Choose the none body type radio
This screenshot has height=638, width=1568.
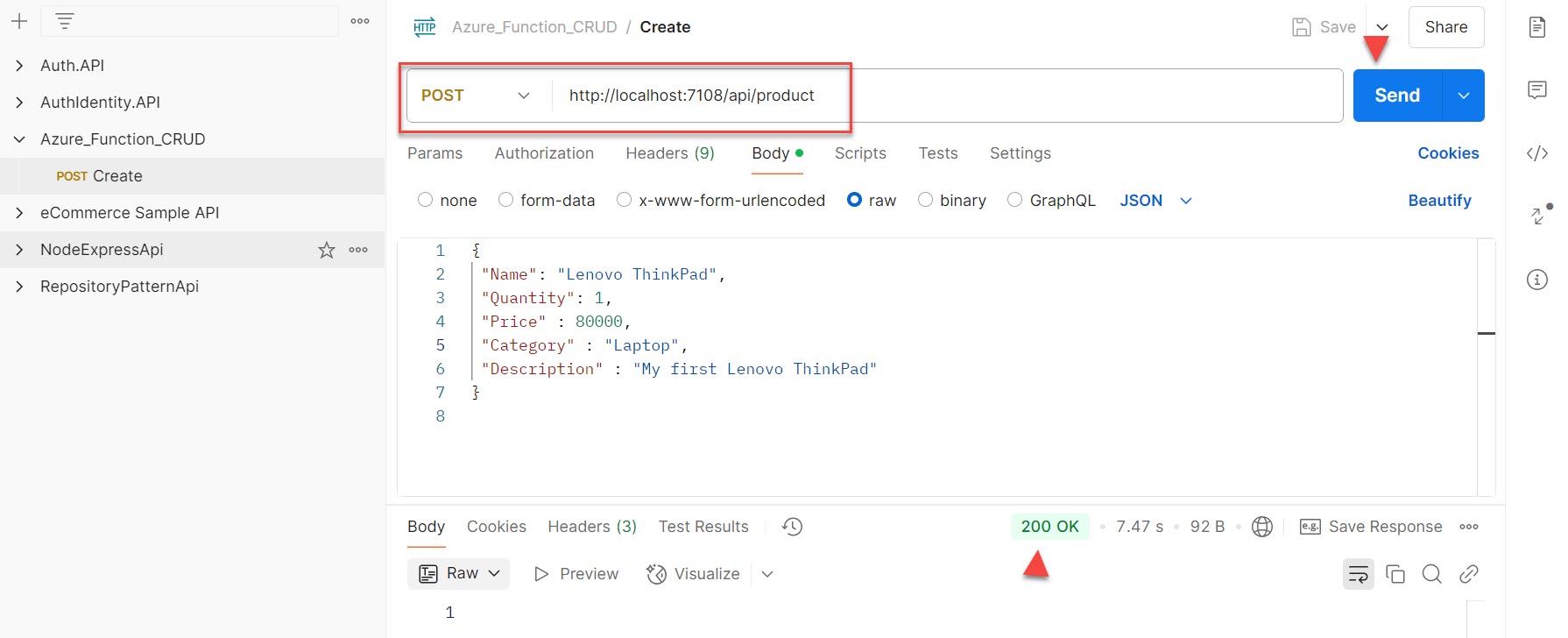[x=426, y=200]
